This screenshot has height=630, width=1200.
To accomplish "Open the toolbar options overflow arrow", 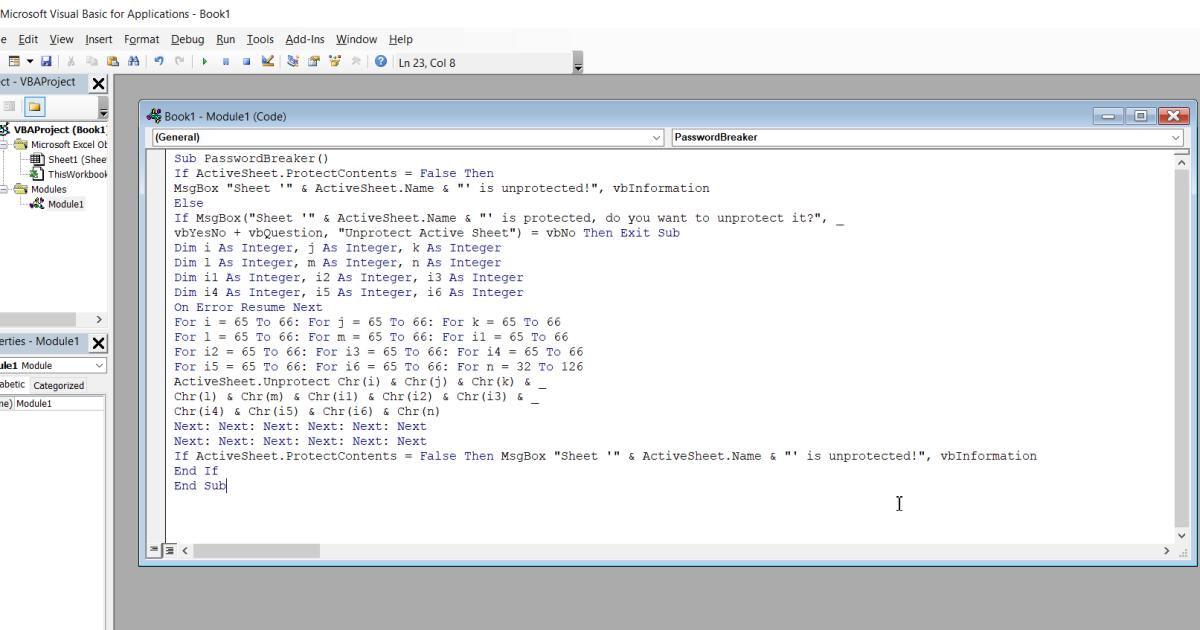I will click(x=577, y=63).
